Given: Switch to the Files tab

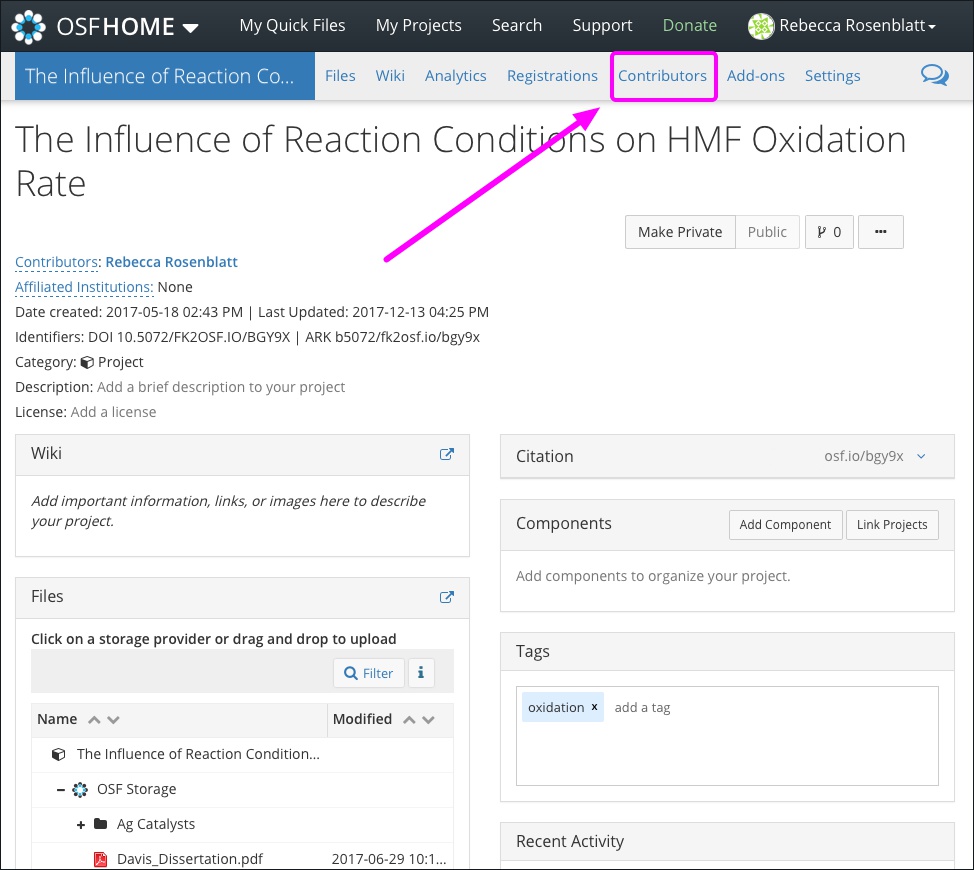Looking at the screenshot, I should click(x=340, y=76).
